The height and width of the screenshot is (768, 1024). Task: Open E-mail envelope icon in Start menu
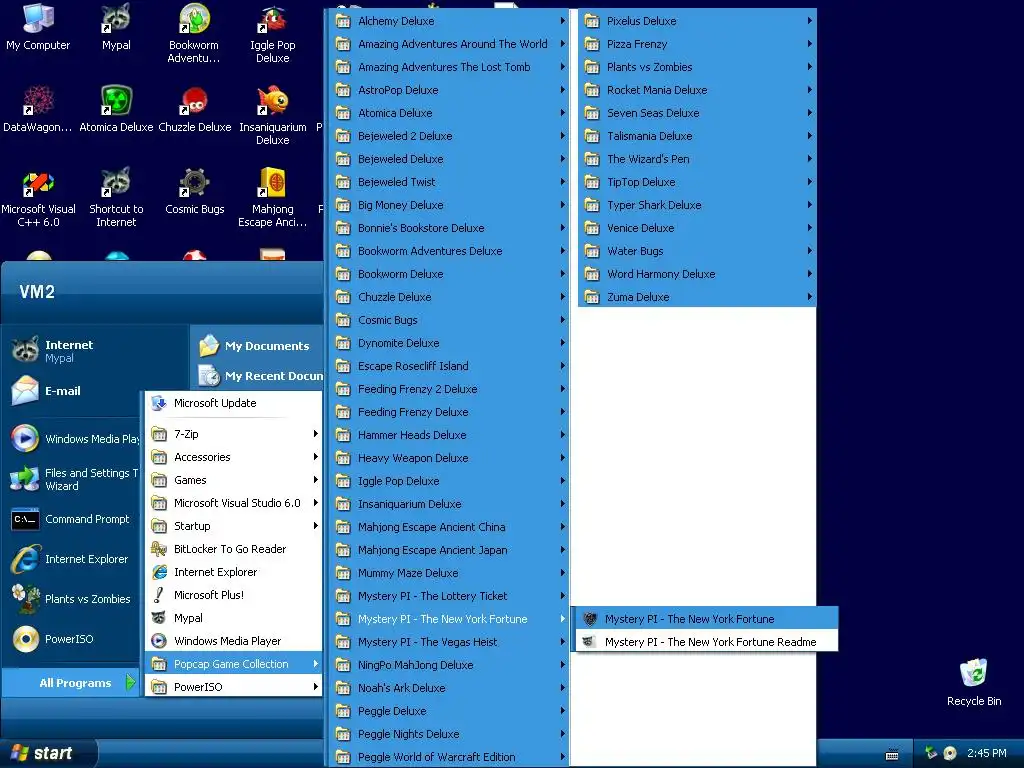click(25, 391)
